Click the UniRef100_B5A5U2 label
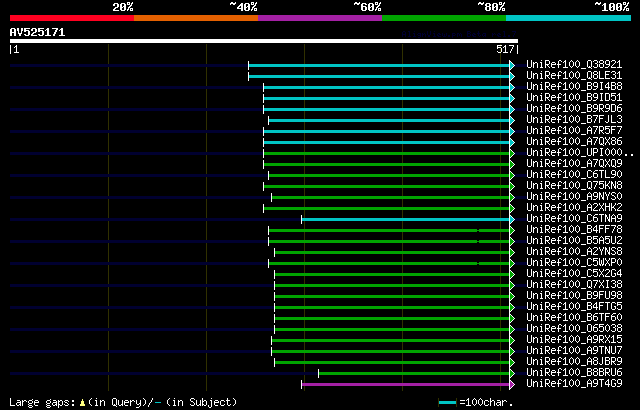The image size is (640, 410). point(574,241)
